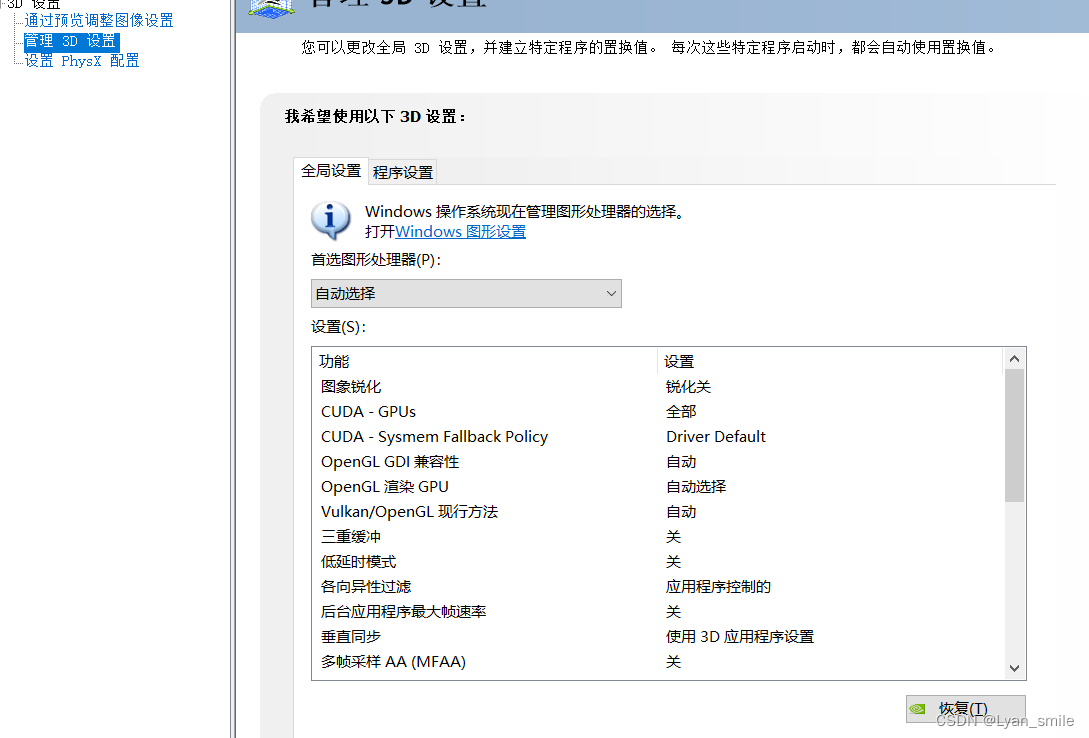Click the 应用程序控制的 setting value
This screenshot has width=1089, height=738.
(x=718, y=587)
